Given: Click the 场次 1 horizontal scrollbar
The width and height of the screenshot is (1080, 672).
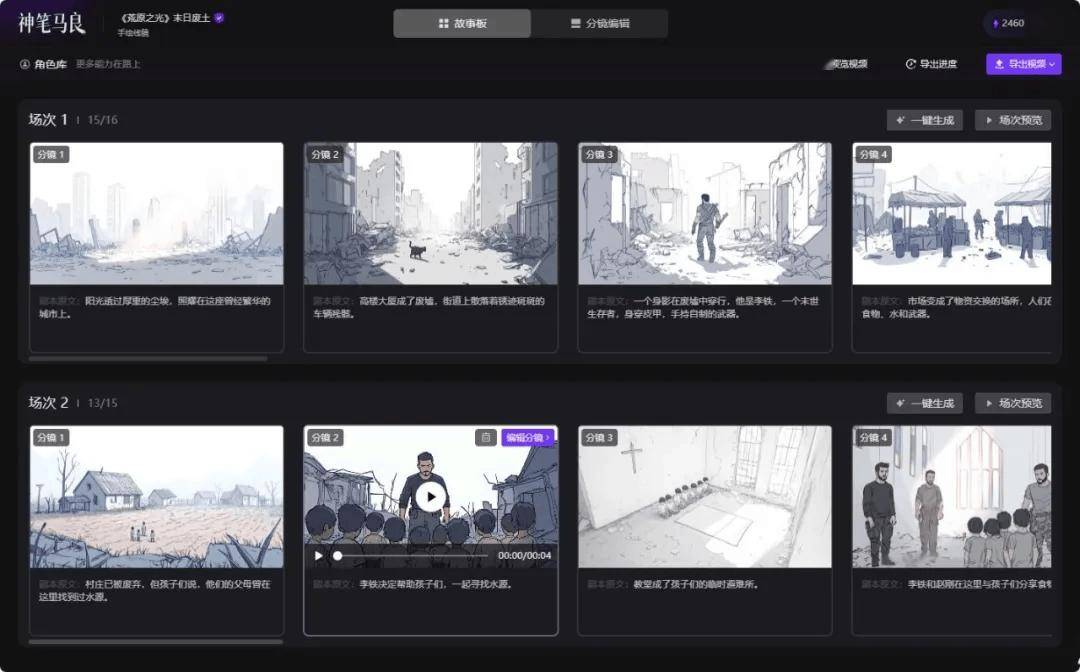Looking at the screenshot, I should pos(148,358).
